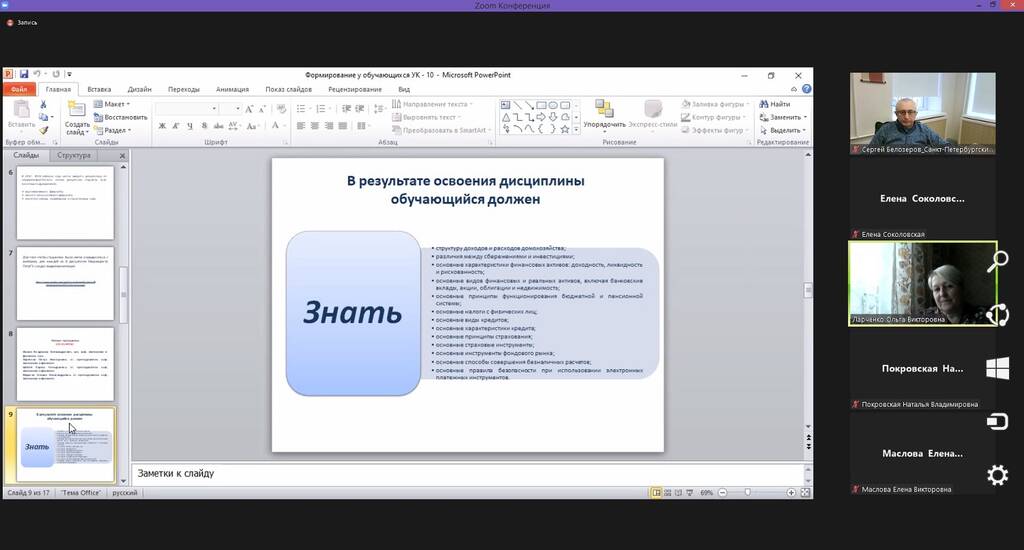Click the Paste (Вставить) clipboard icon
Viewport: 1024px width, 550px height.
pos(22,109)
